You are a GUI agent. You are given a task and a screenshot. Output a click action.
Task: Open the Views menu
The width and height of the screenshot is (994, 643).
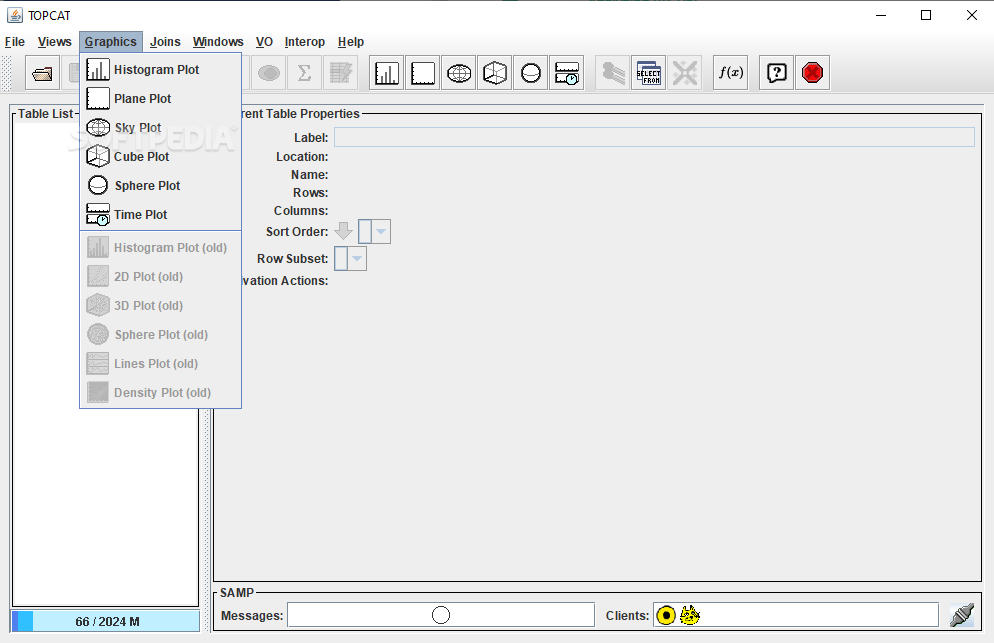click(x=55, y=42)
